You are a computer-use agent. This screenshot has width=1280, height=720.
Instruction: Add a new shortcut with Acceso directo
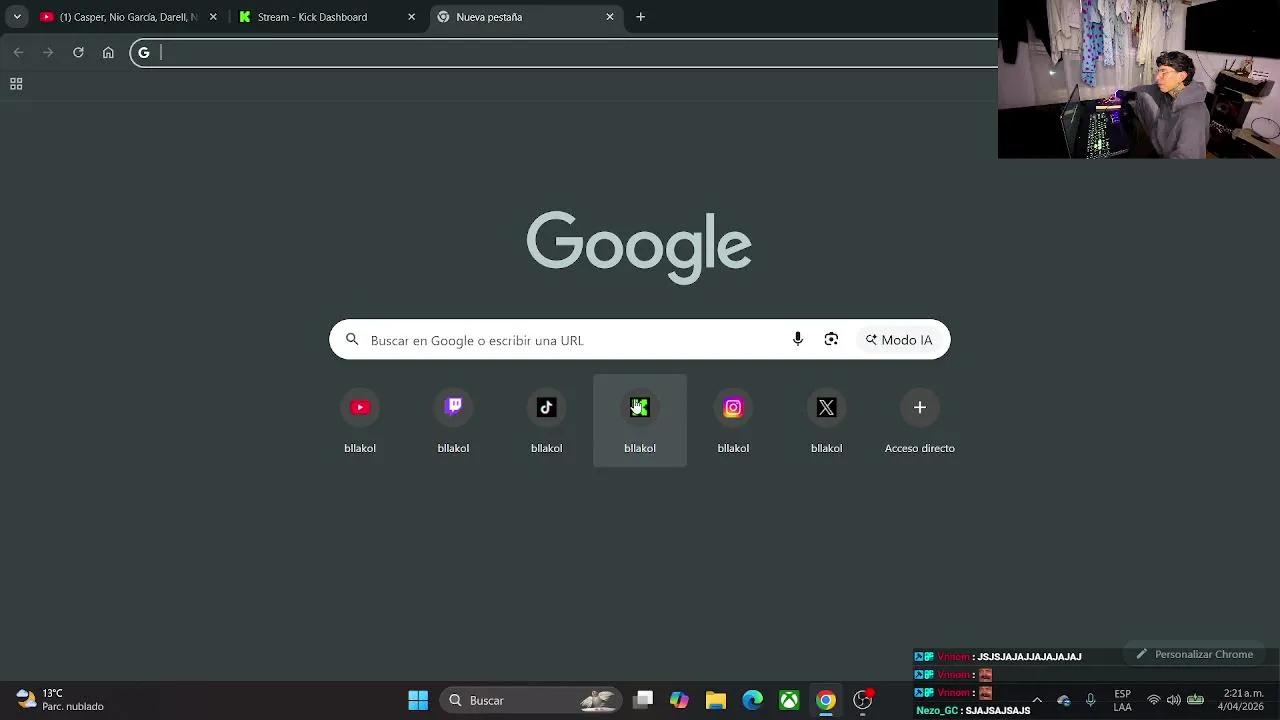click(920, 420)
